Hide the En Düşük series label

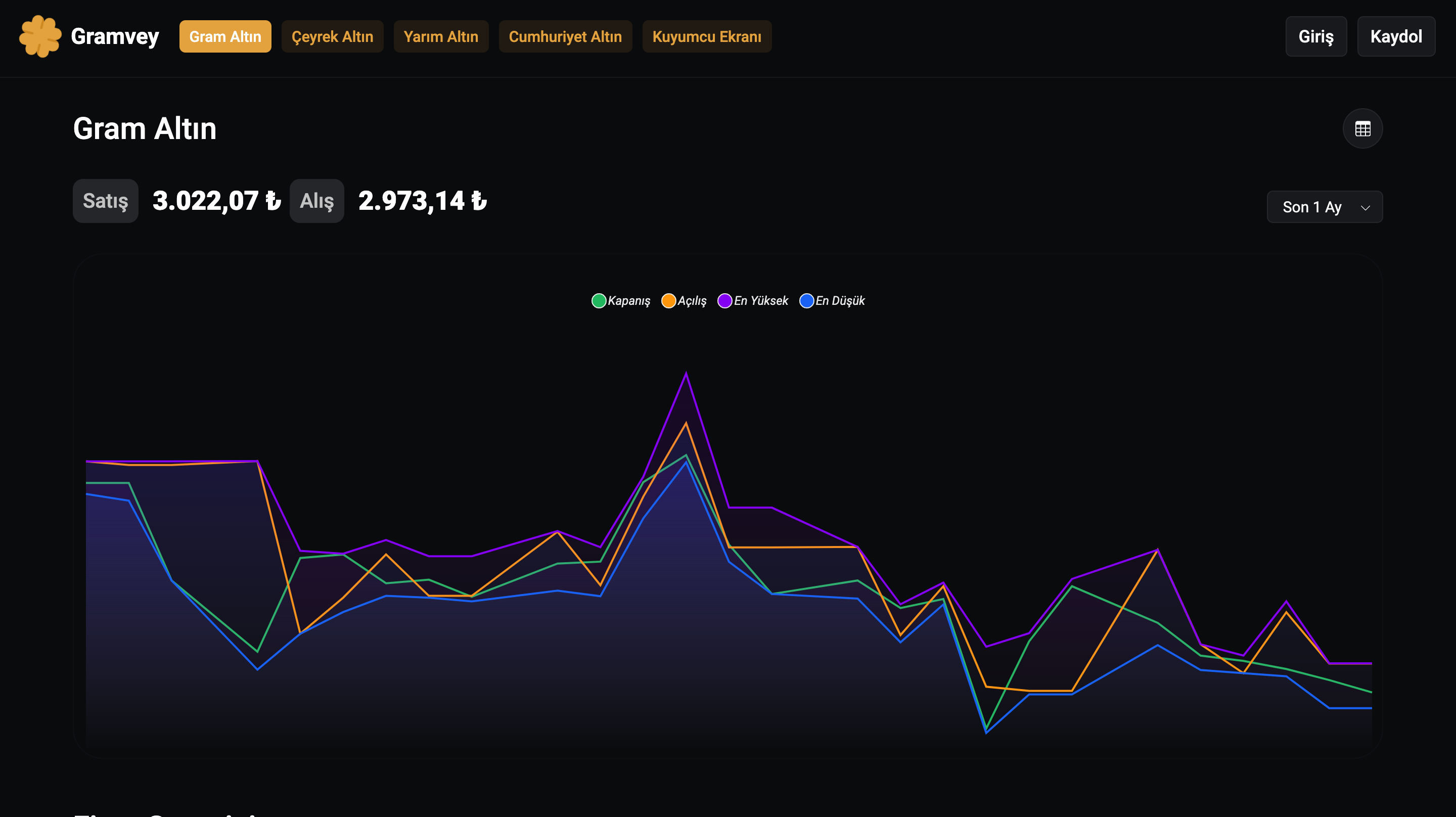(x=840, y=301)
